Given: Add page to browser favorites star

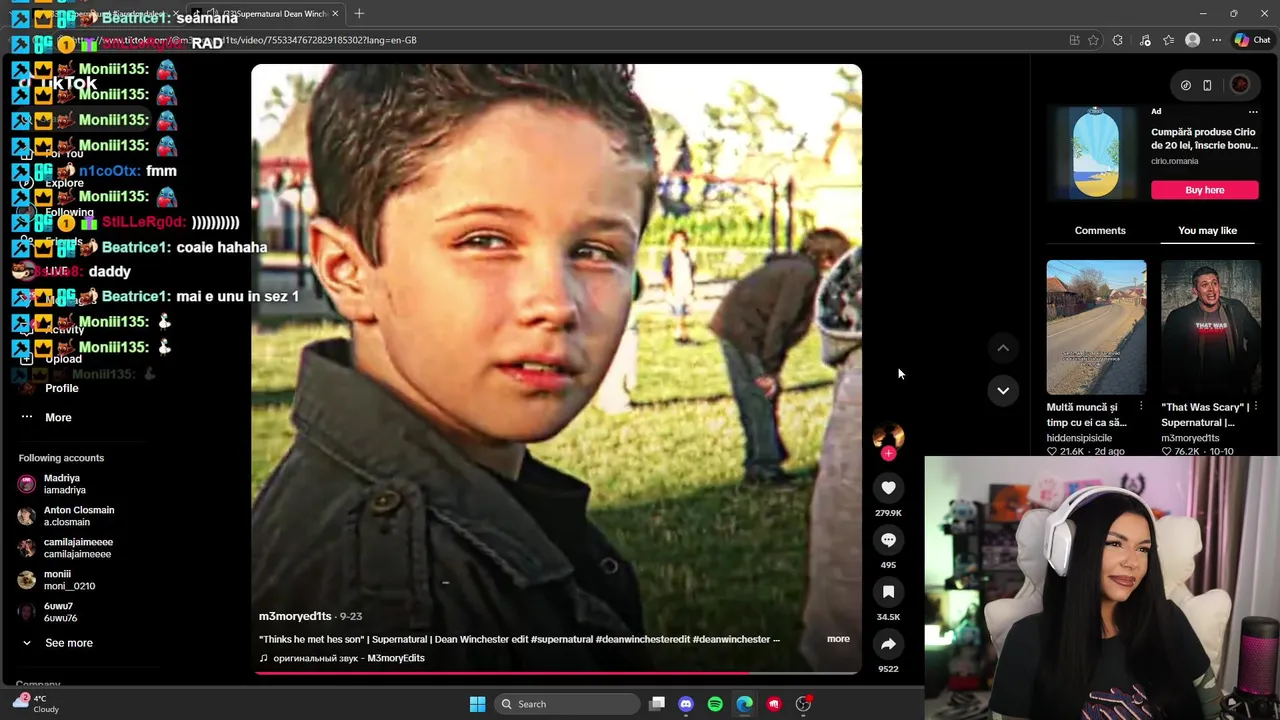Looking at the screenshot, I should 1093,40.
